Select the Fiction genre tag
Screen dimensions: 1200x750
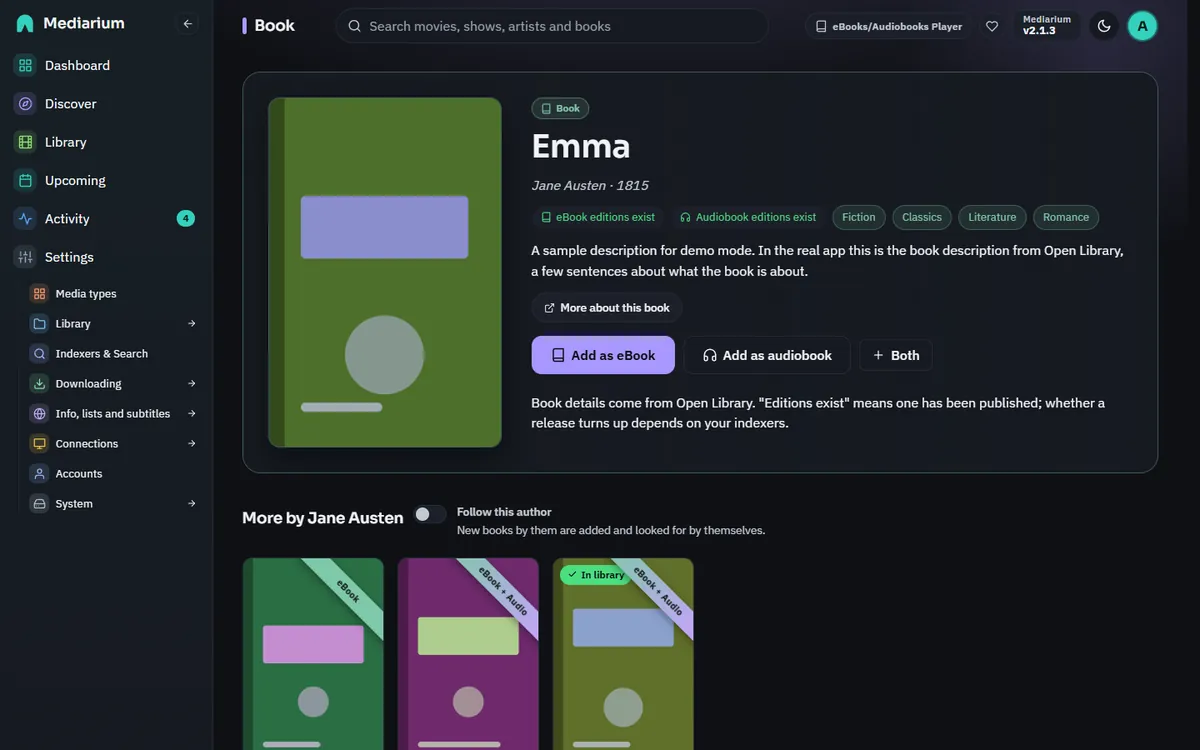coord(859,217)
